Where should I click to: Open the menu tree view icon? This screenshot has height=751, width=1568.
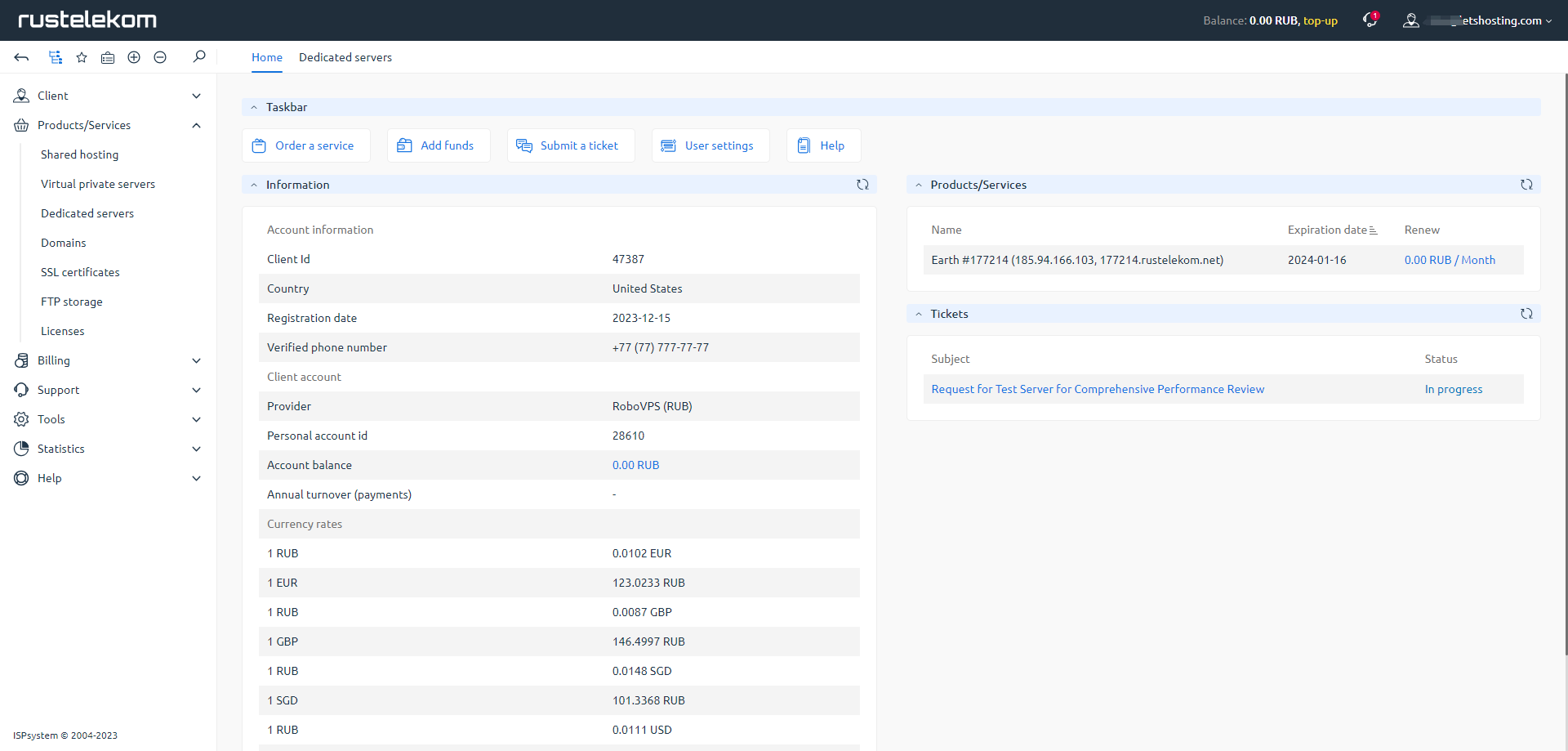(x=56, y=57)
